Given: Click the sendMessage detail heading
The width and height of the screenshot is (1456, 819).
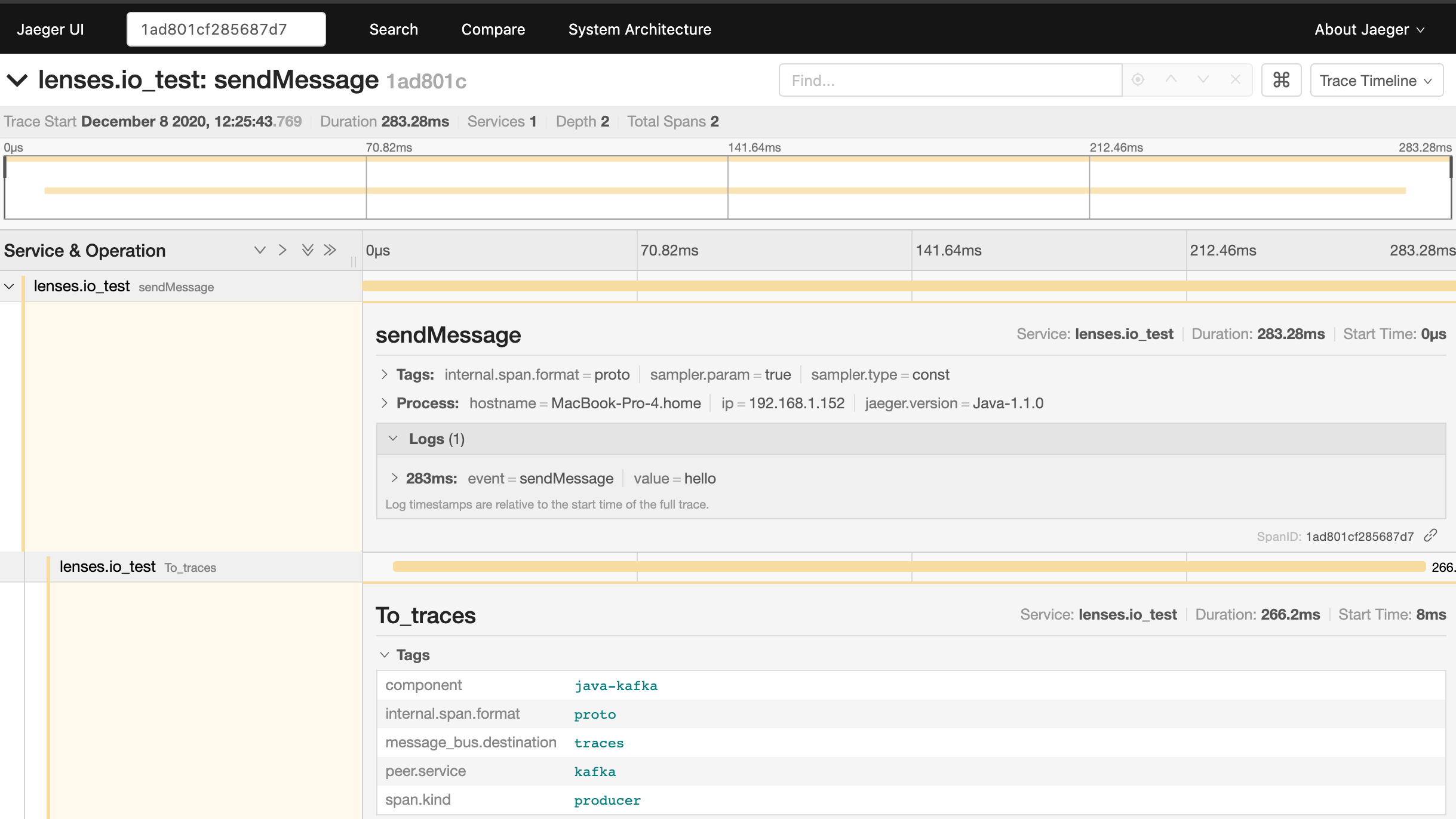Looking at the screenshot, I should pos(448,335).
